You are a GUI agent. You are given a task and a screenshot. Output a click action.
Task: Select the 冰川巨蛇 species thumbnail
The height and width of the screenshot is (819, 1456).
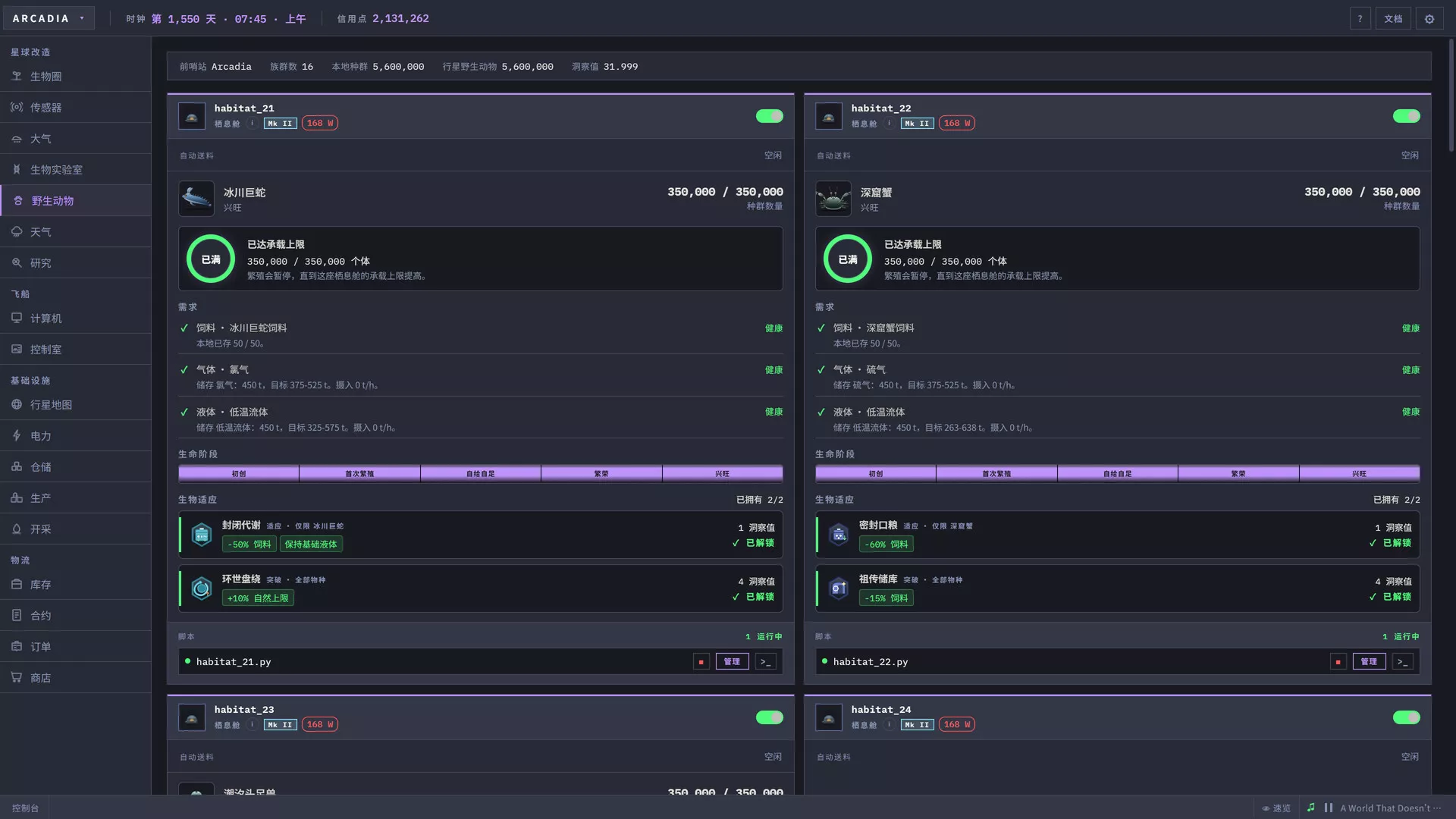[x=196, y=199]
